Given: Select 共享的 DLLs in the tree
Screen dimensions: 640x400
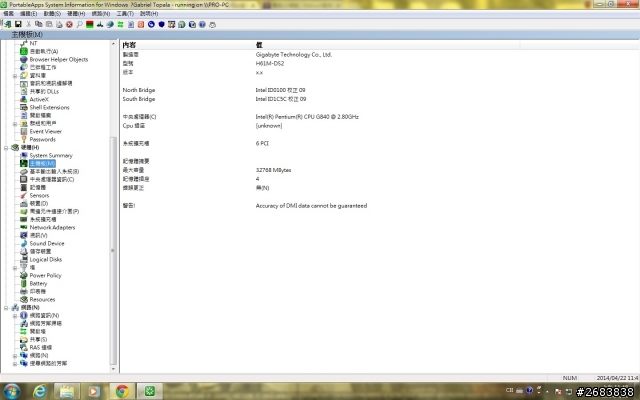Looking at the screenshot, I should click(x=44, y=91).
